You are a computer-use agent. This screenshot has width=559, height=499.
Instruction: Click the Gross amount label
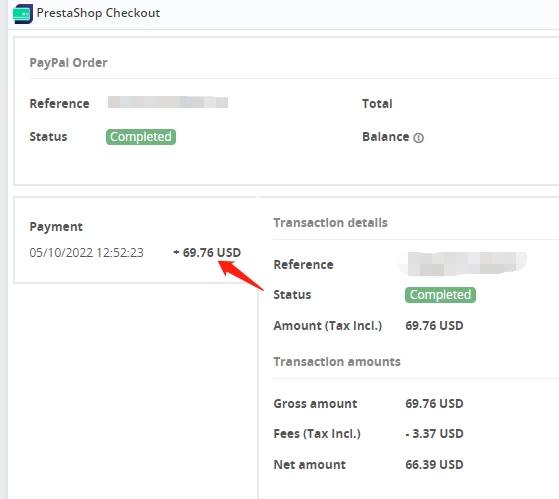pyautogui.click(x=315, y=404)
